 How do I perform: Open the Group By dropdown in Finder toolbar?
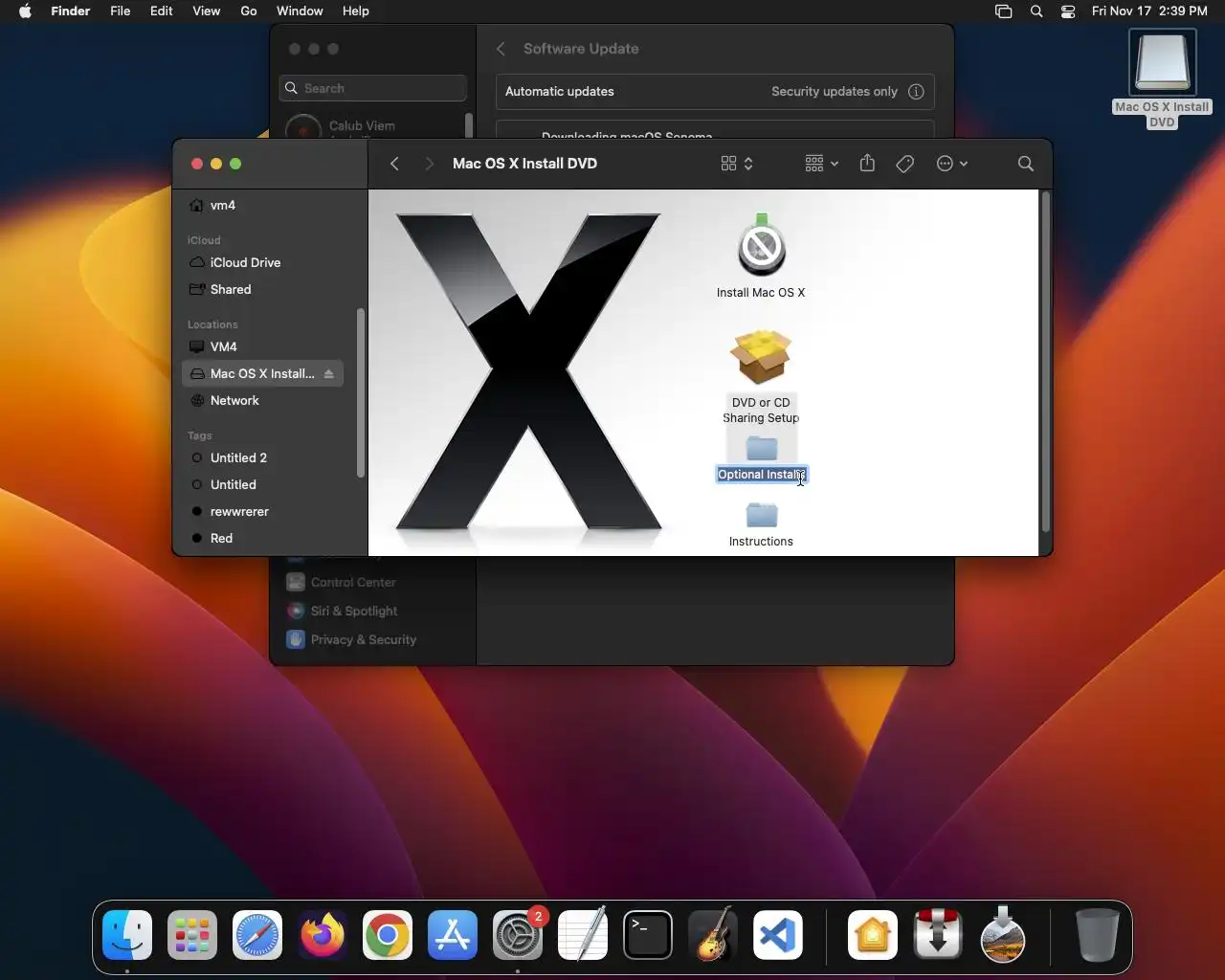pyautogui.click(x=821, y=164)
